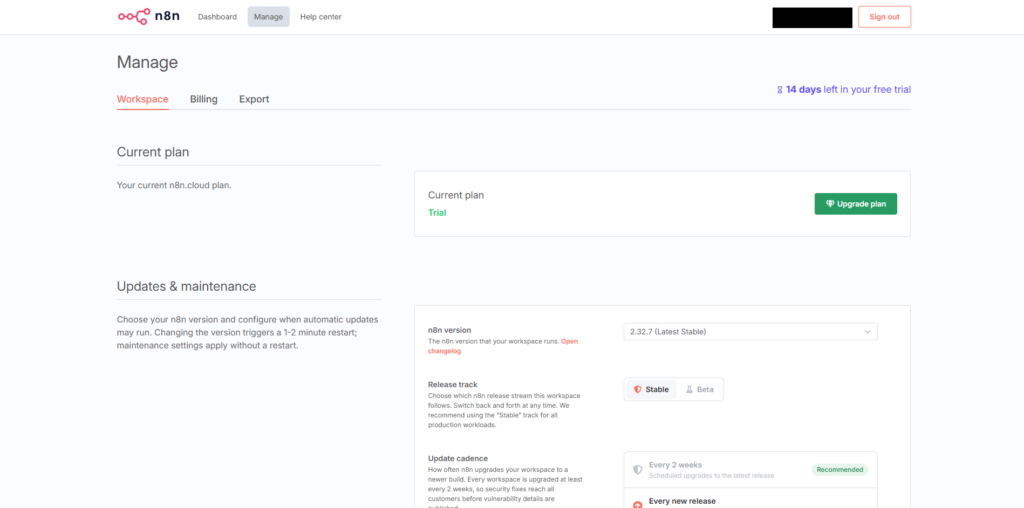Click the red icon beside Every new release

[638, 505]
